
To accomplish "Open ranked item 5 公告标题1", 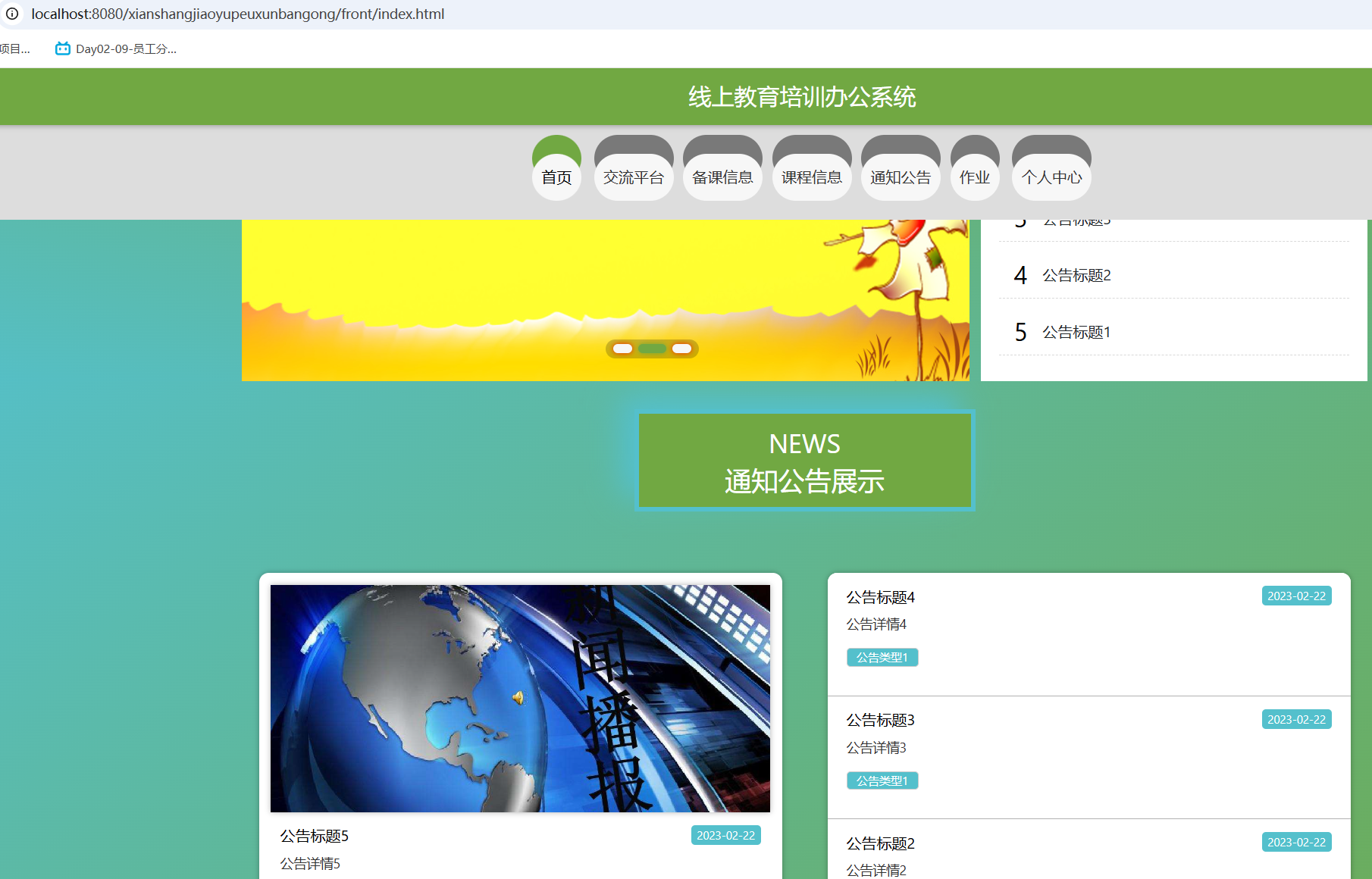I will tap(1174, 332).
